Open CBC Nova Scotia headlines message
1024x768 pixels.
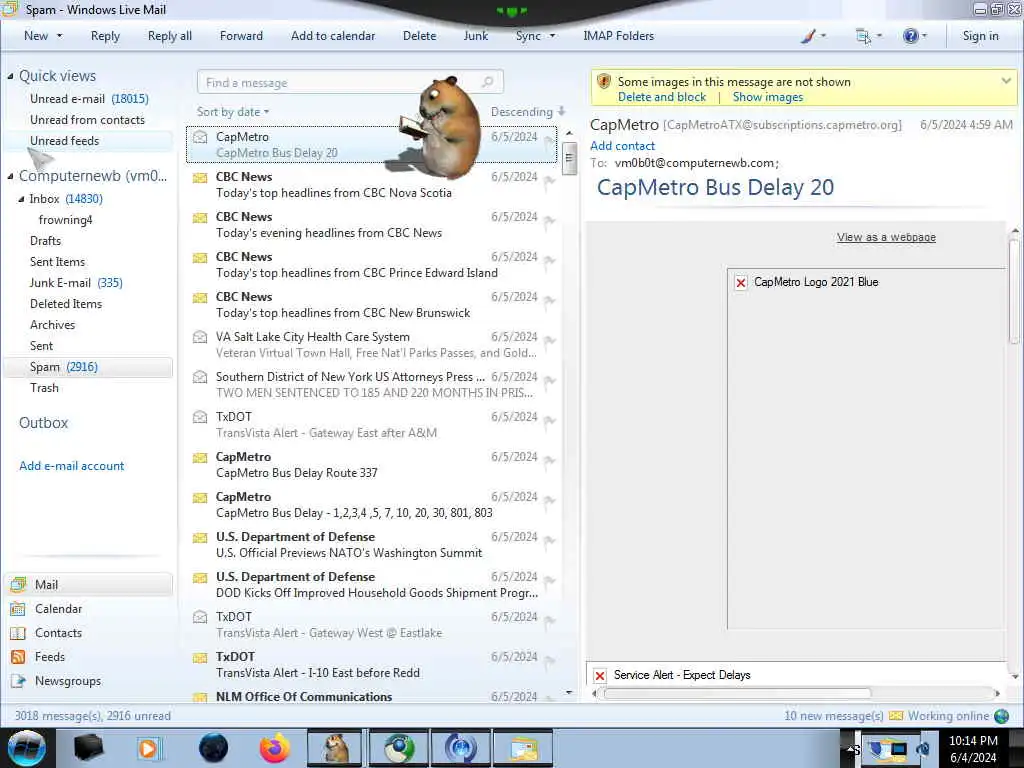pos(372,185)
